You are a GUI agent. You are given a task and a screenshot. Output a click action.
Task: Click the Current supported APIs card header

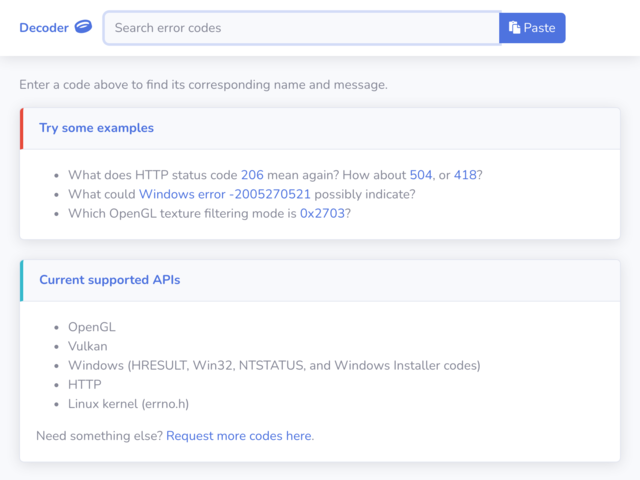pos(110,280)
